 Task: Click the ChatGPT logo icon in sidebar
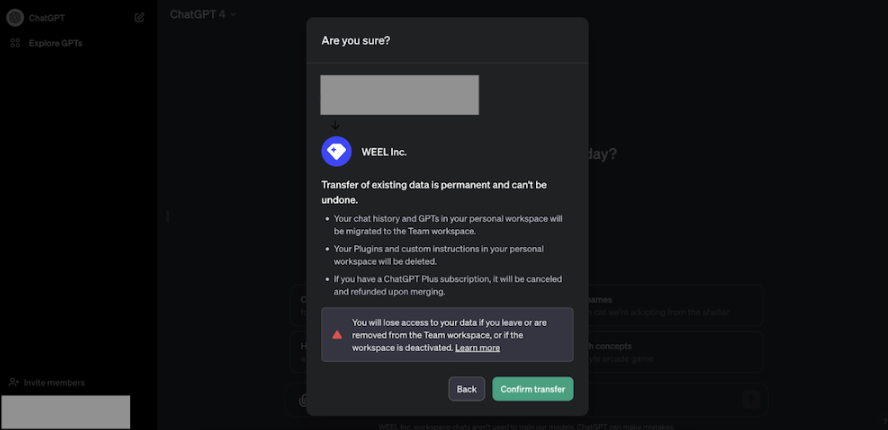pos(15,17)
